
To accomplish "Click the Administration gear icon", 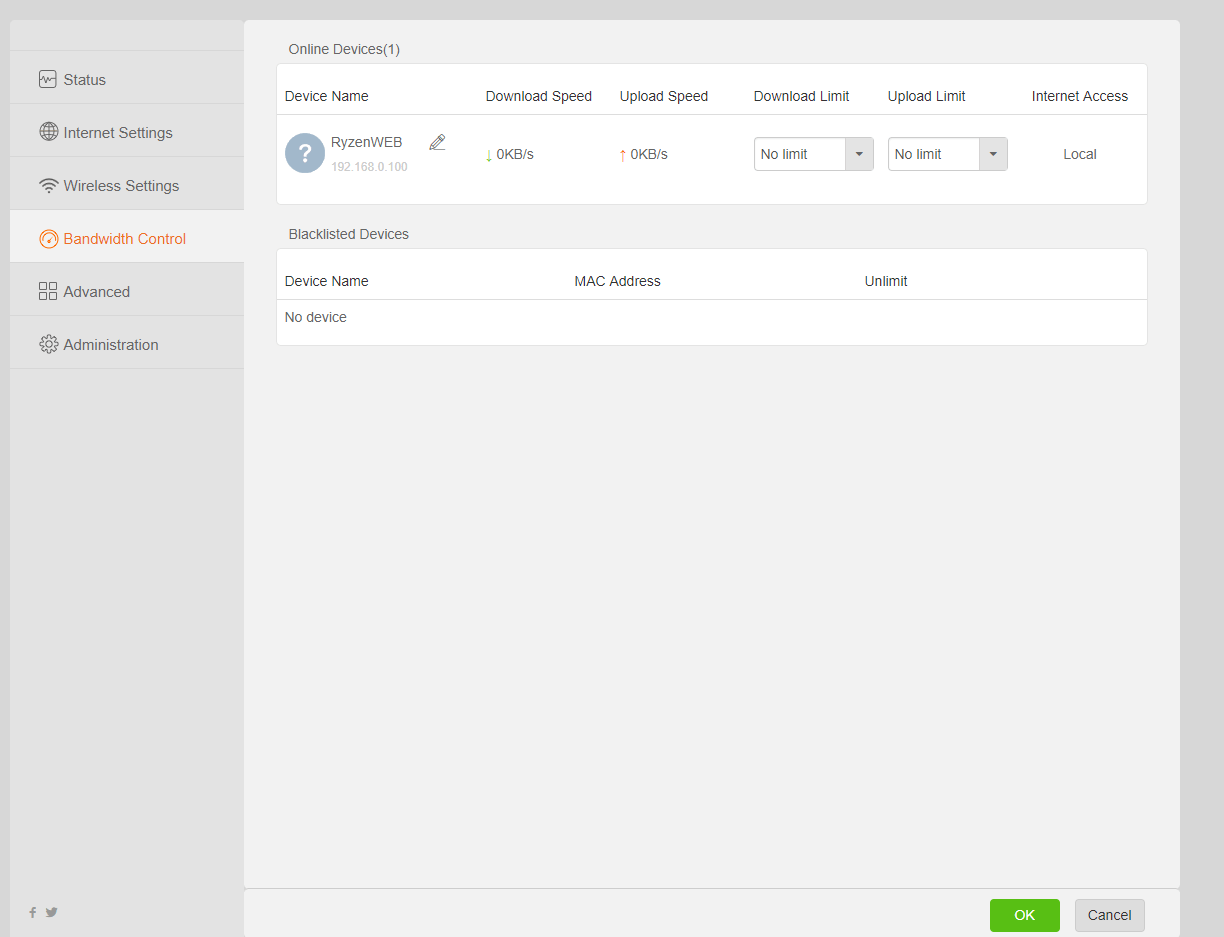I will click(48, 344).
